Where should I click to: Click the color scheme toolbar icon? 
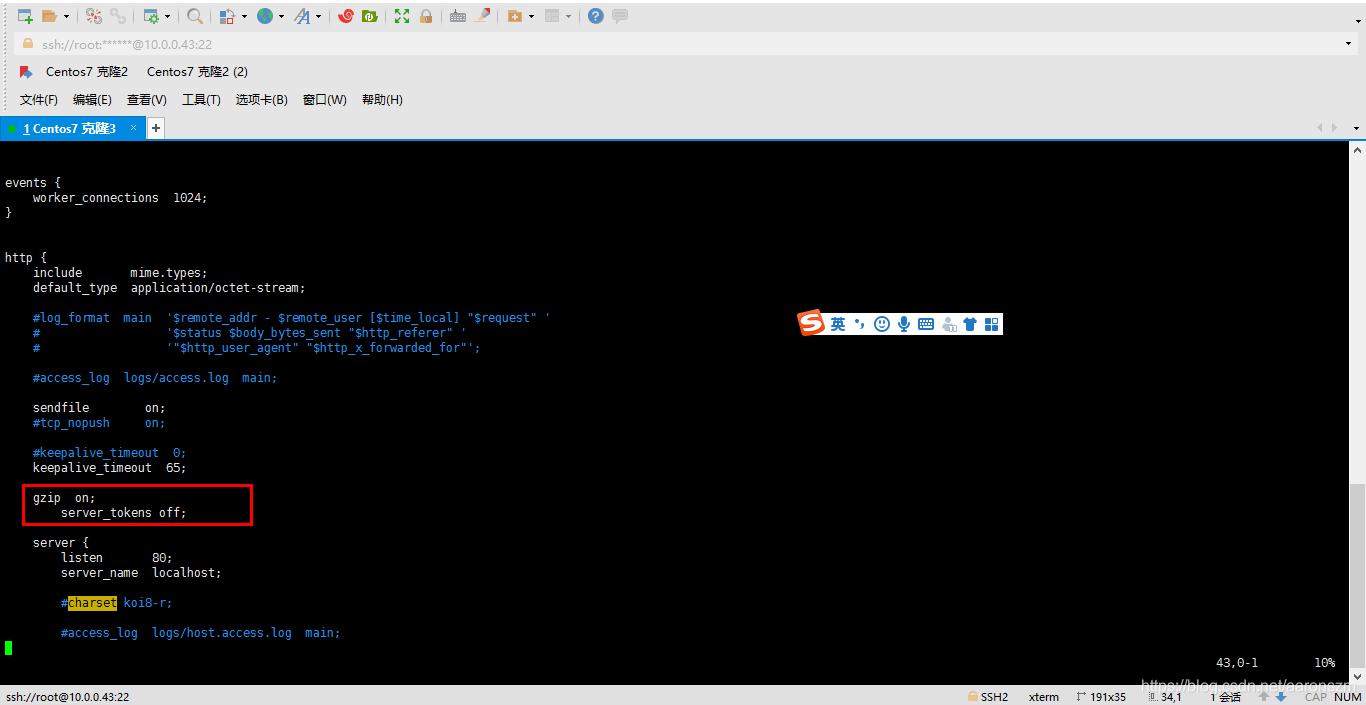(x=227, y=16)
